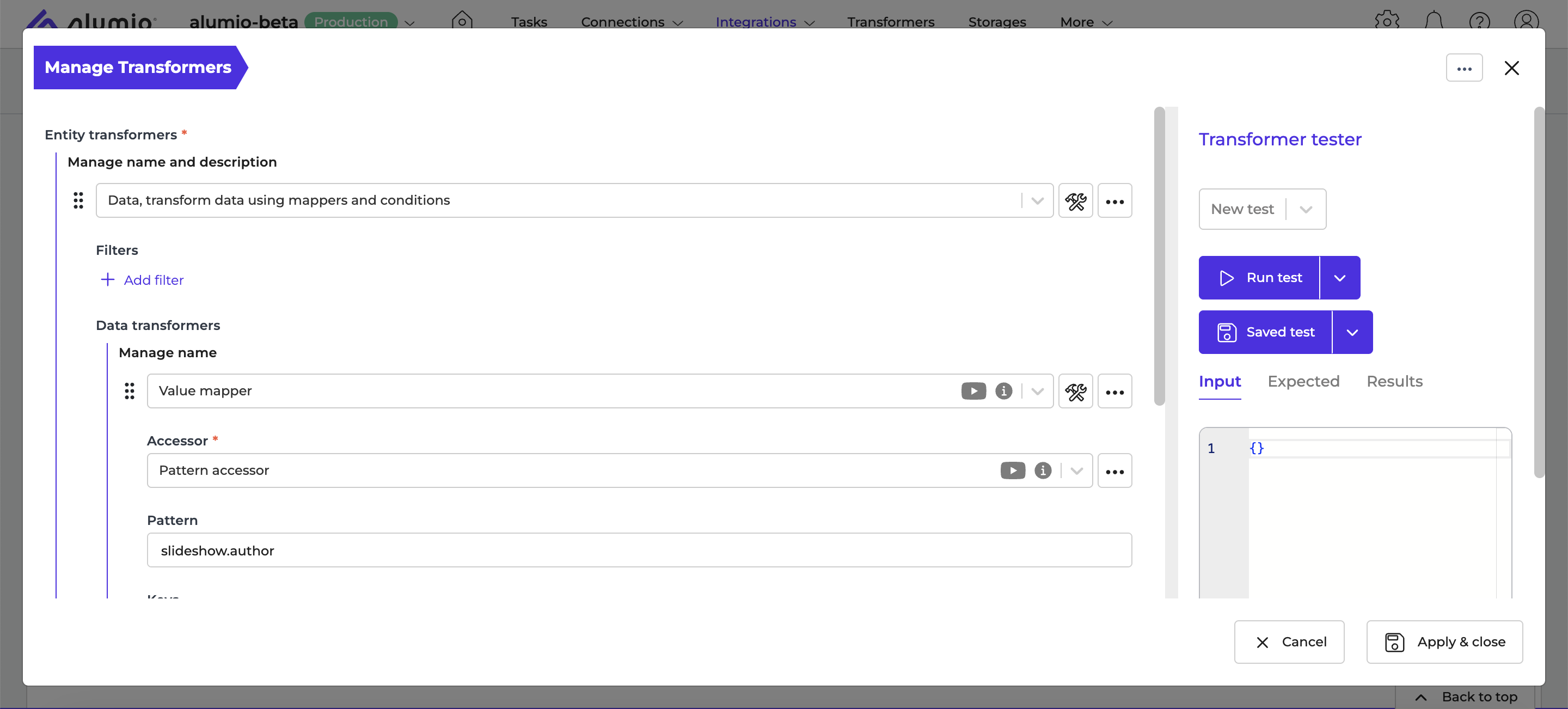This screenshot has width=1568, height=709.
Task: Open the environment Production dropdown arrow
Action: click(x=409, y=22)
